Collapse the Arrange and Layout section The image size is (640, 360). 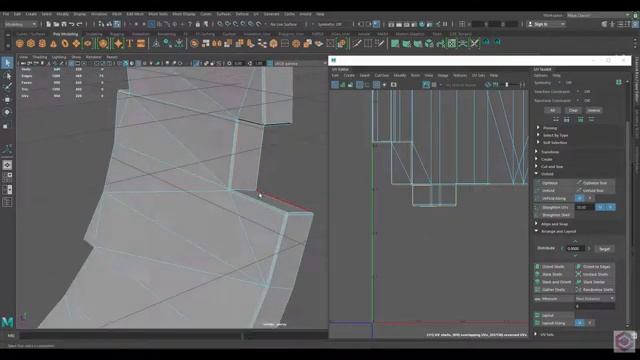(x=536, y=231)
